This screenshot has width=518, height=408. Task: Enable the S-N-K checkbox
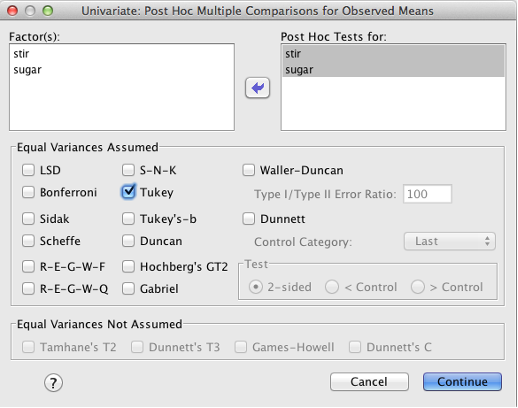tap(128, 170)
